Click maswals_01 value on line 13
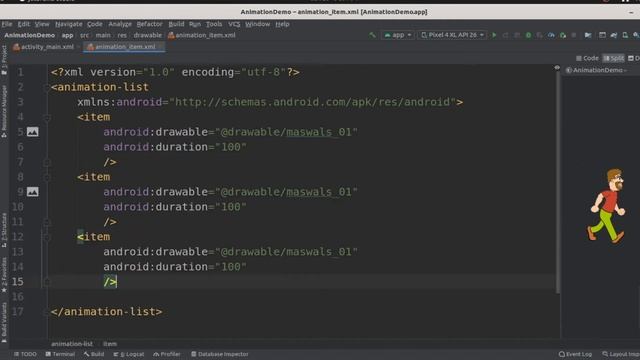Image resolution: width=640 pixels, height=360 pixels. click(319, 252)
